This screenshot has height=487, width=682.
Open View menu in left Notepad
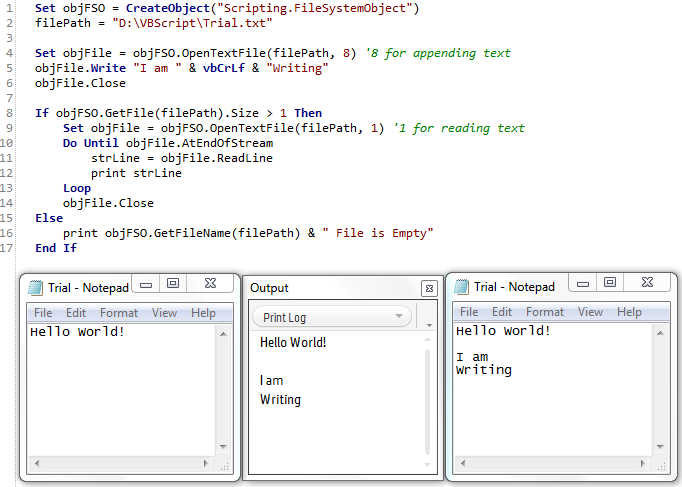click(164, 313)
